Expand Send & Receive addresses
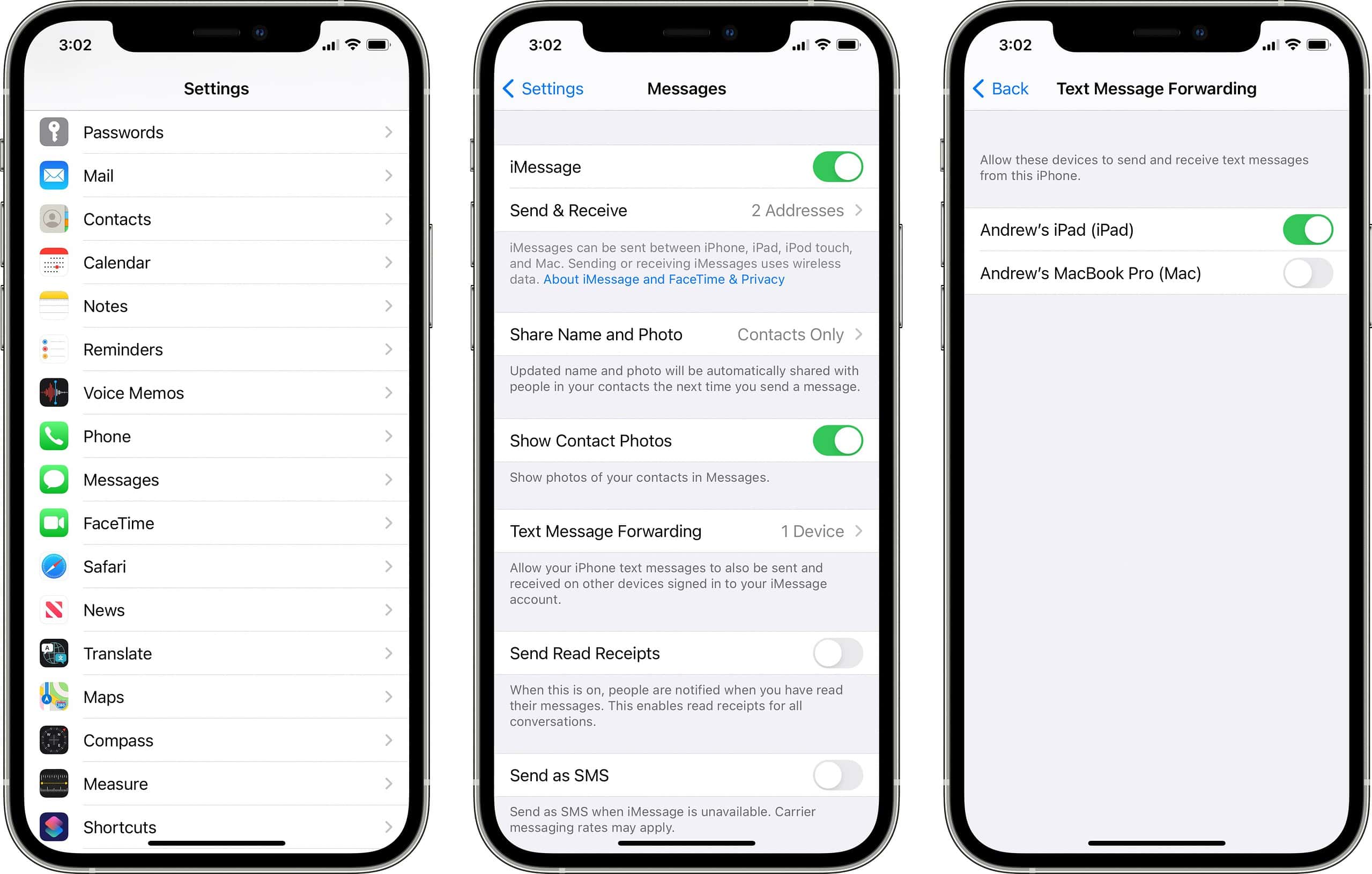Viewport: 1372px width, 874px height. [685, 210]
